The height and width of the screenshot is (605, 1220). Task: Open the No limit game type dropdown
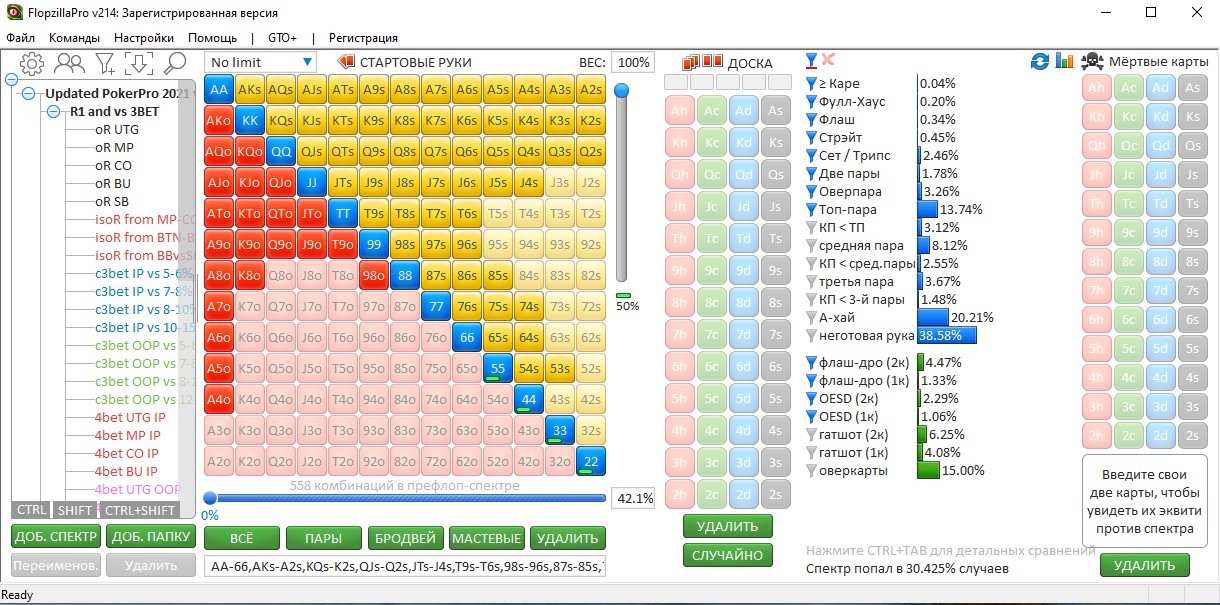pos(260,63)
